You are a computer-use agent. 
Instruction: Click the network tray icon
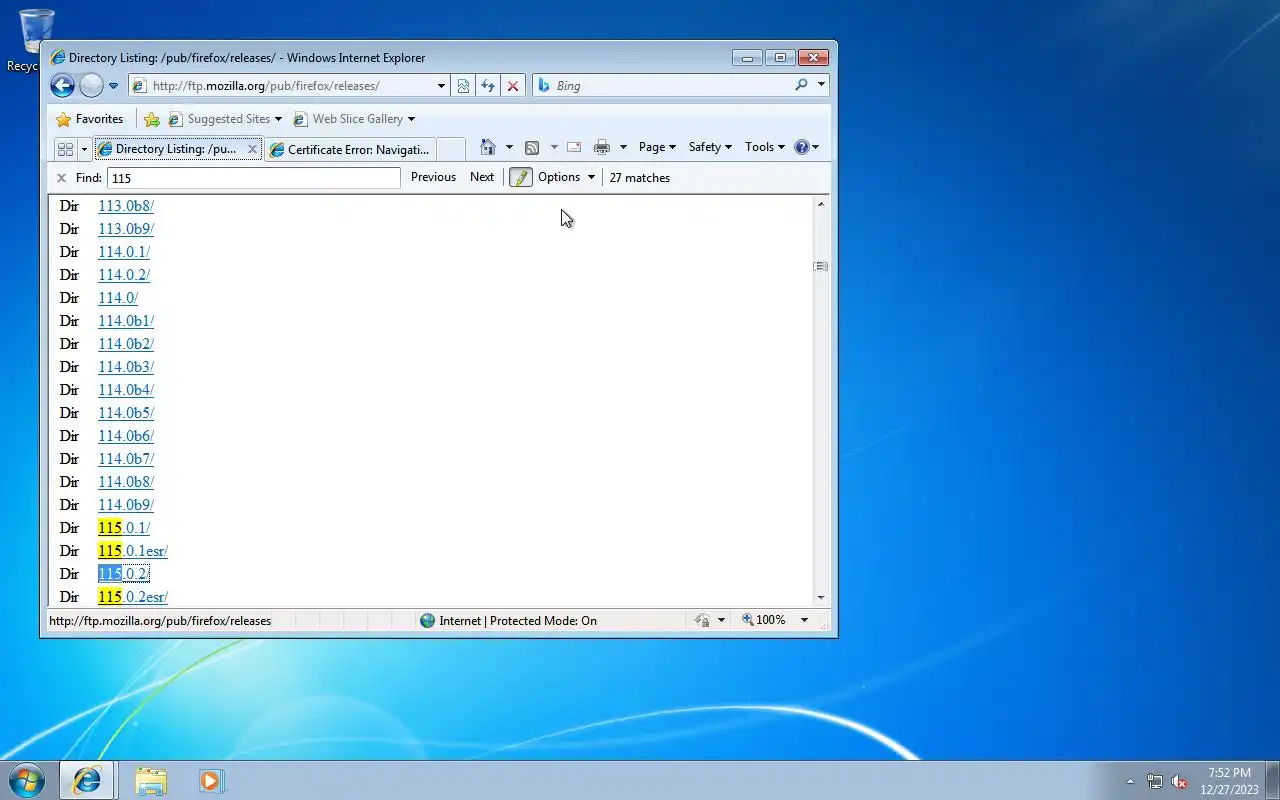tap(1155, 782)
